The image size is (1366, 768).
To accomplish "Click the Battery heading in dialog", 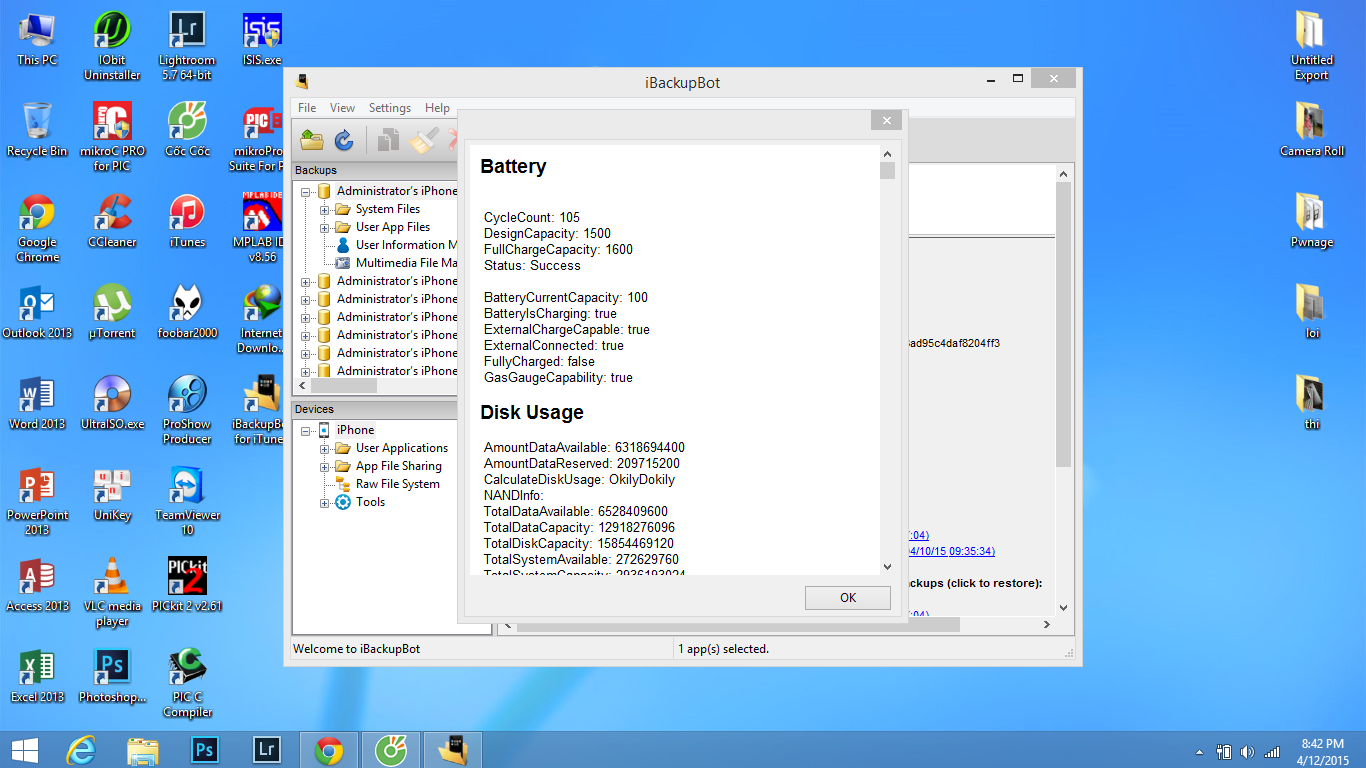I will [x=513, y=167].
